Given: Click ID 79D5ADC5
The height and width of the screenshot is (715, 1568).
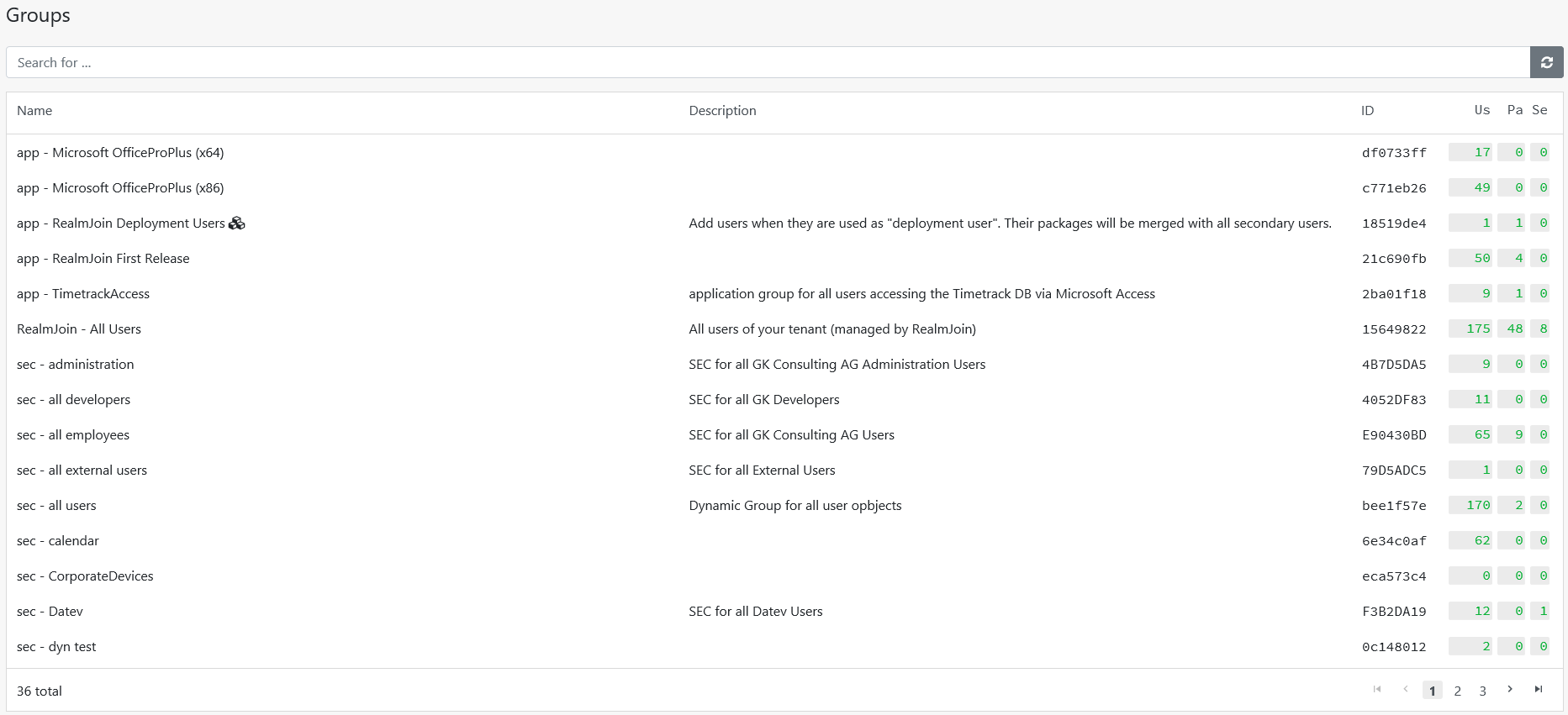Looking at the screenshot, I should click(1394, 471).
